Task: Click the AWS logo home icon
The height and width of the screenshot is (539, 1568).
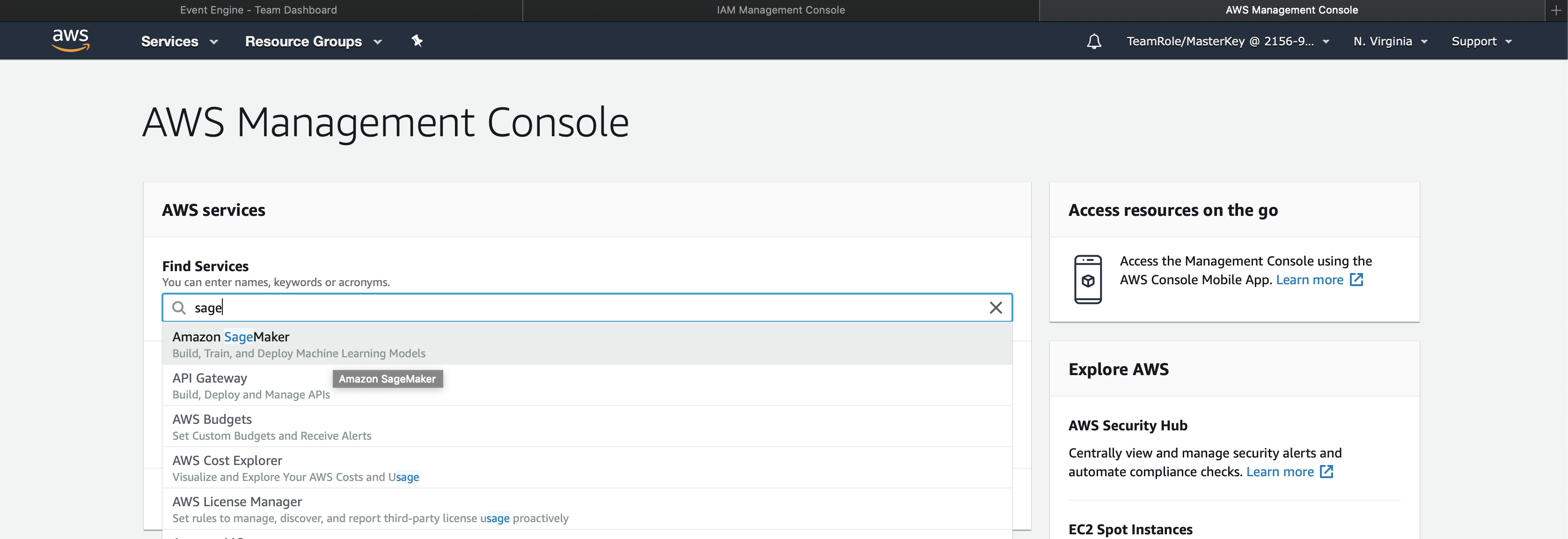Action: click(x=71, y=40)
